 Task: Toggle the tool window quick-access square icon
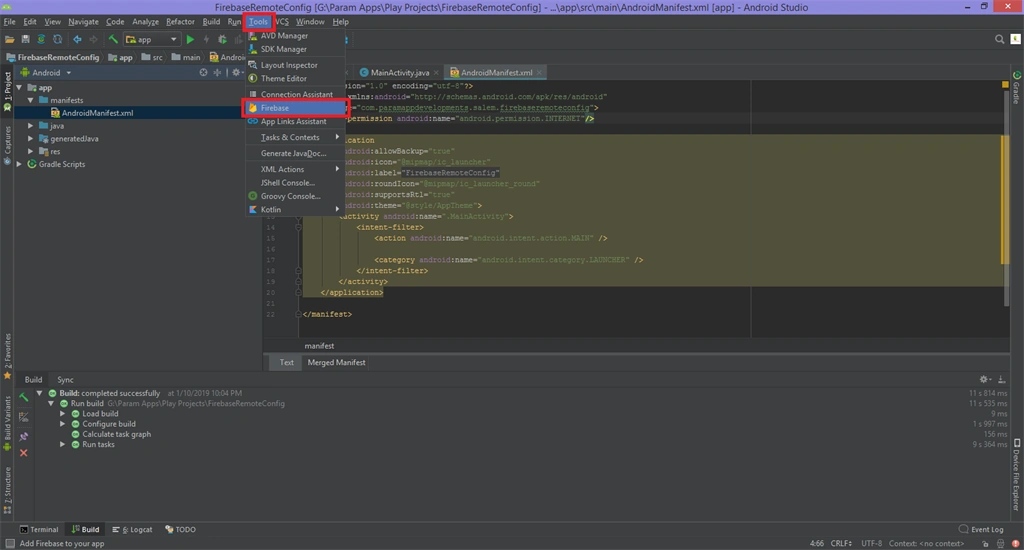pyautogui.click(x=9, y=543)
